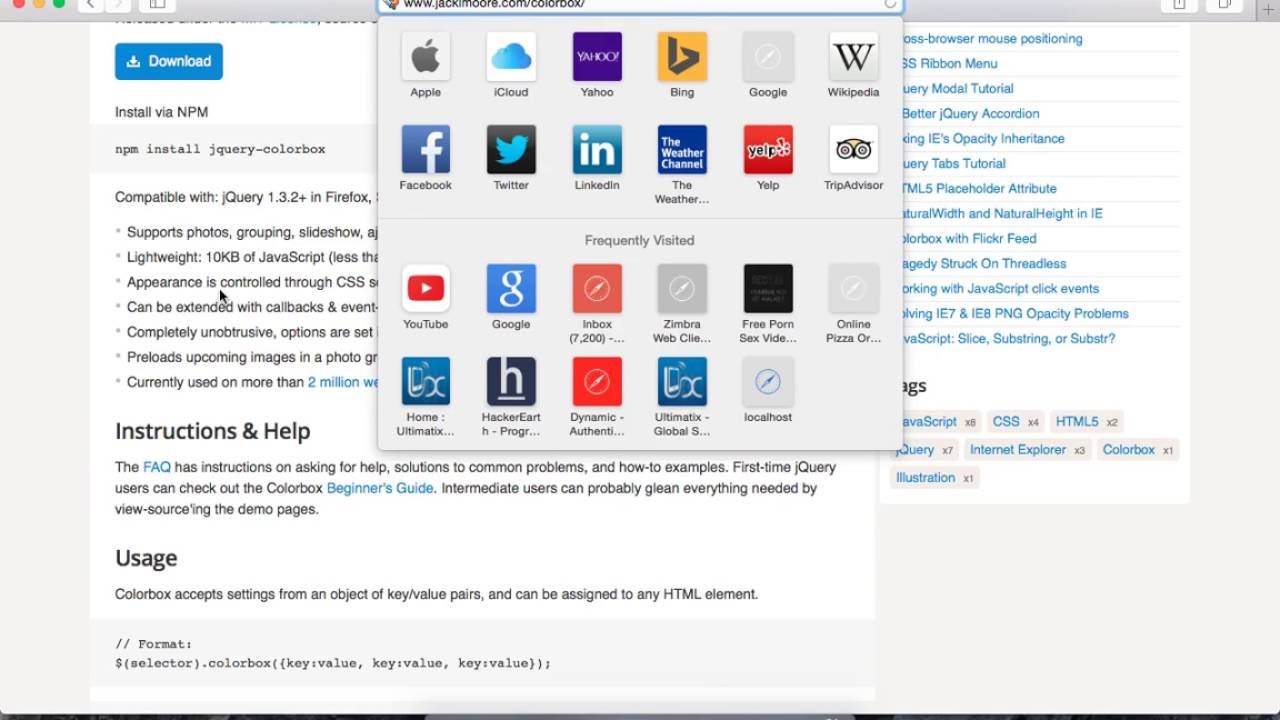Go back with Safari's back arrow
The image size is (1280, 720).
[x=90, y=4]
